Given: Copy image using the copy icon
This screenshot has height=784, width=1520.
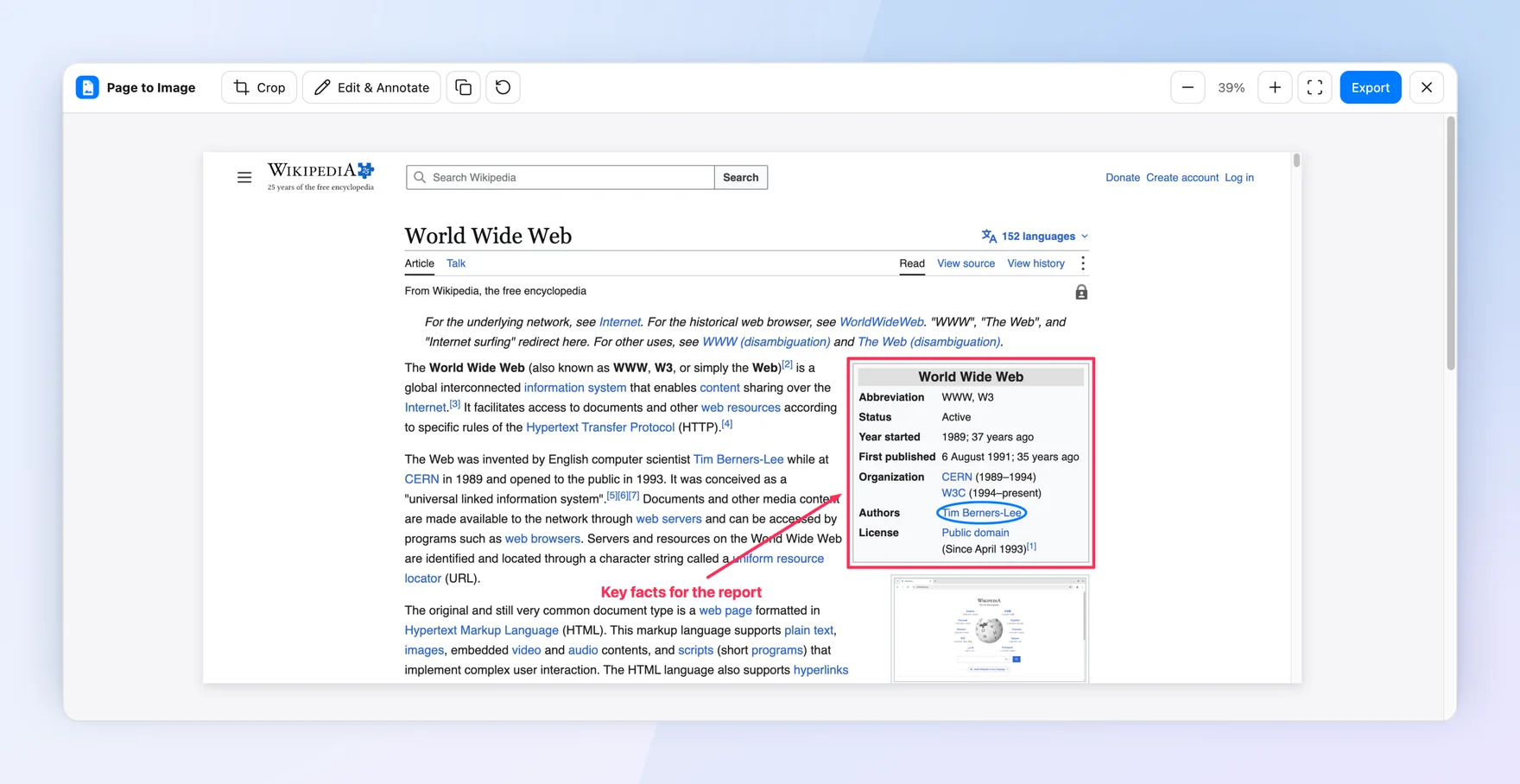Looking at the screenshot, I should (464, 87).
